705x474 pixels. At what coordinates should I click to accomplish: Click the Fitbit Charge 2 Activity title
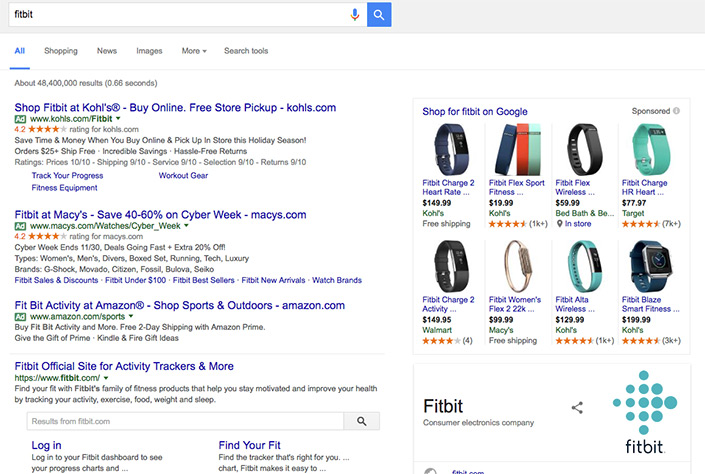448,304
